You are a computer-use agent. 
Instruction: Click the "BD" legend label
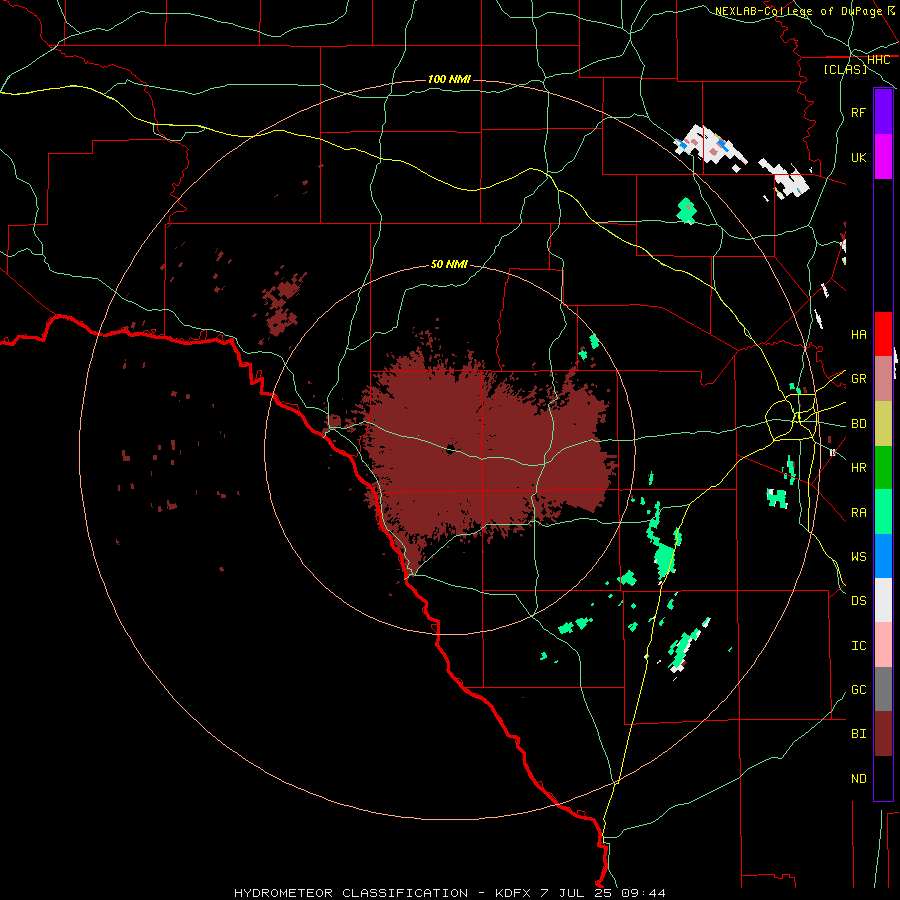point(859,424)
